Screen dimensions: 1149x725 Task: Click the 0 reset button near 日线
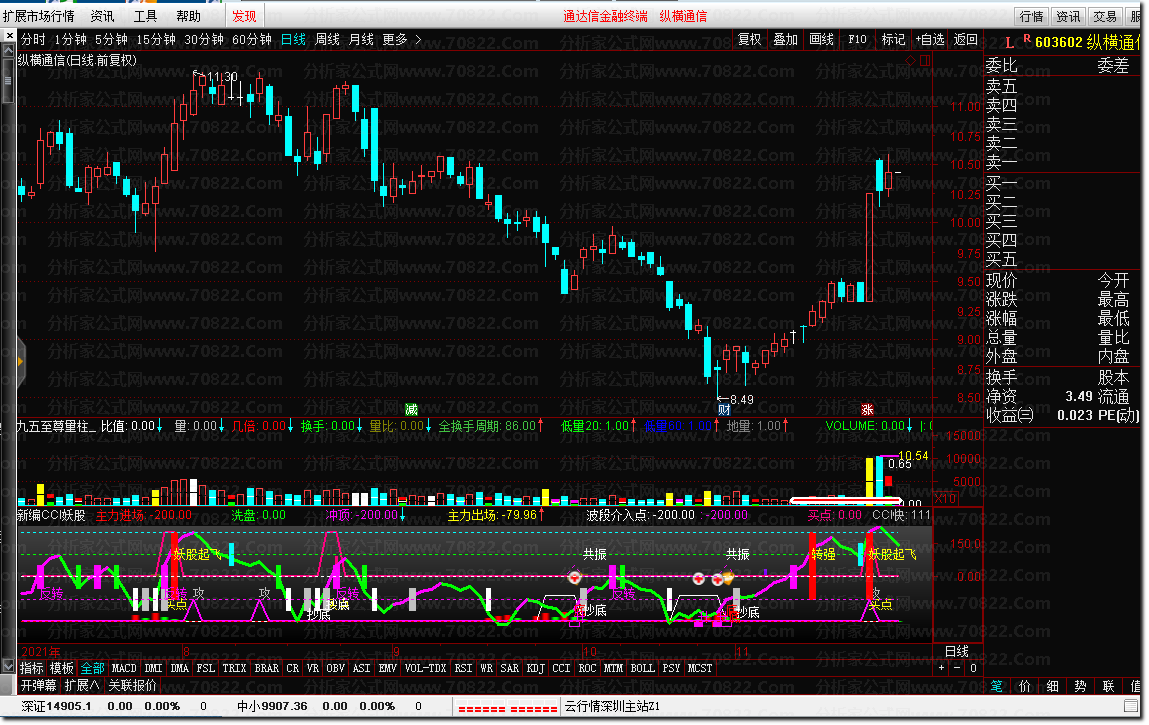[973, 668]
